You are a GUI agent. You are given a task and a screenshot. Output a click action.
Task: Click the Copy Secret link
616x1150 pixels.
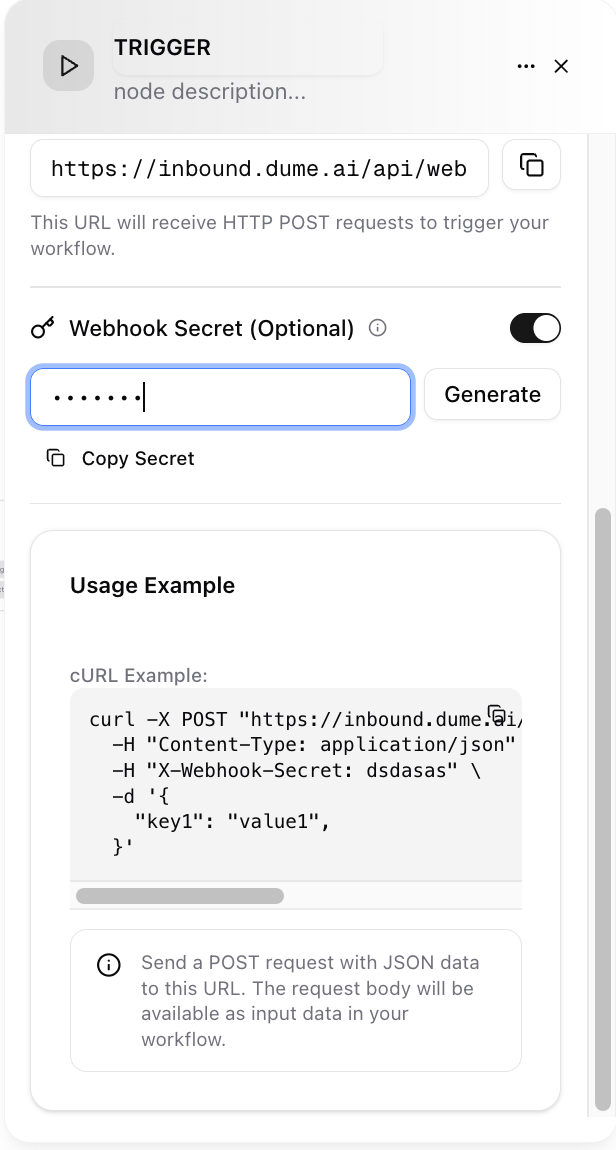138,458
